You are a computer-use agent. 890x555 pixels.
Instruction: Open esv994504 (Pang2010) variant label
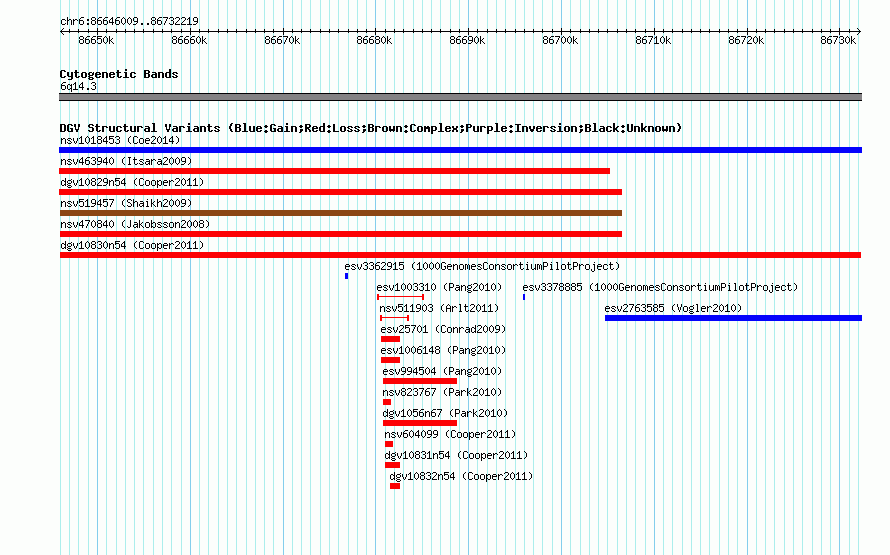[442, 371]
